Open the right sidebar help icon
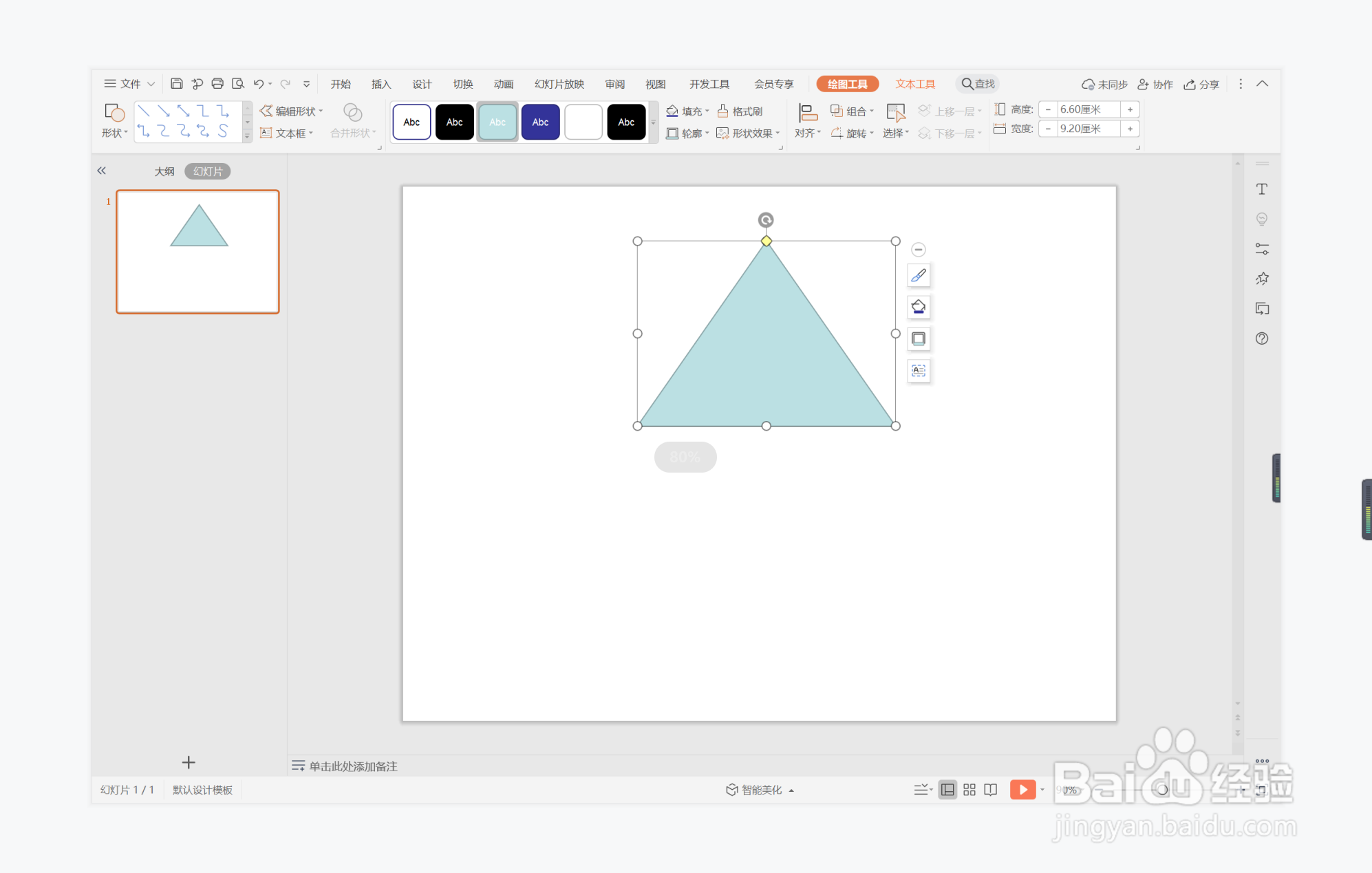This screenshot has height=873, width=1372. pos(1261,338)
